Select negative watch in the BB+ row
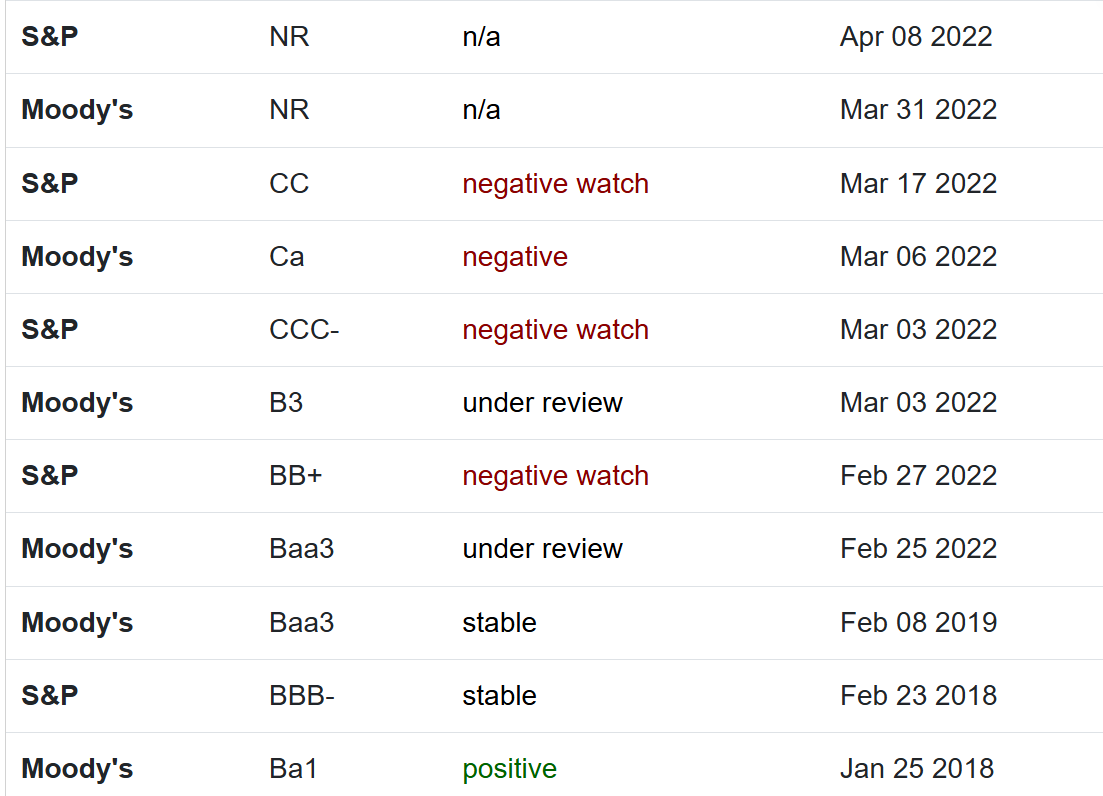The width and height of the screenshot is (1103, 796). pos(555,476)
